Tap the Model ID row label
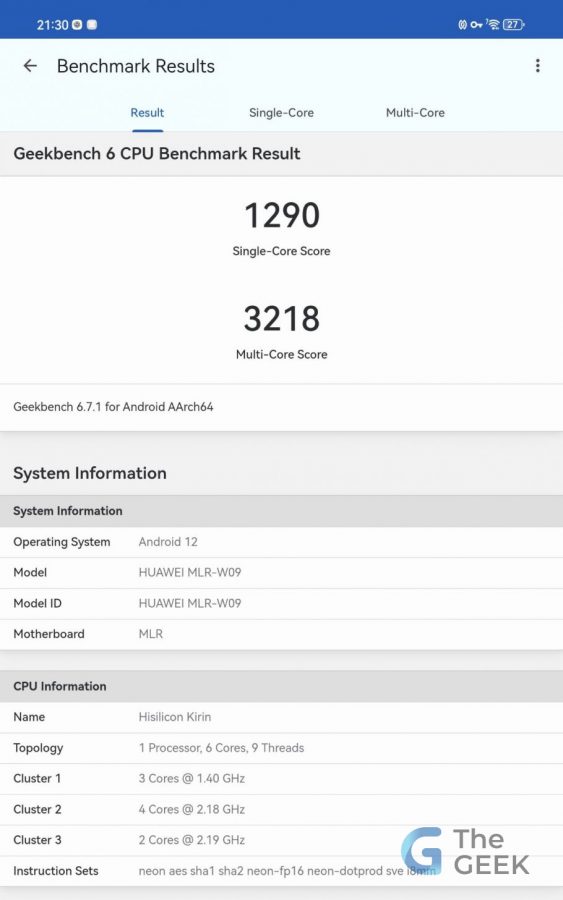The height and width of the screenshot is (900, 563). coord(37,604)
